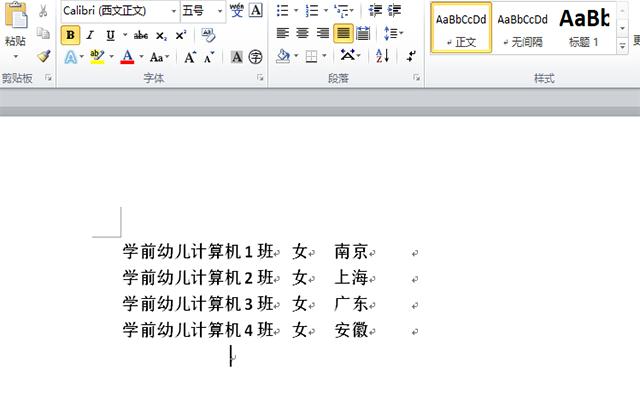The height and width of the screenshot is (420, 640).
Task: Open the Font dialog launcher
Action: [x=260, y=78]
